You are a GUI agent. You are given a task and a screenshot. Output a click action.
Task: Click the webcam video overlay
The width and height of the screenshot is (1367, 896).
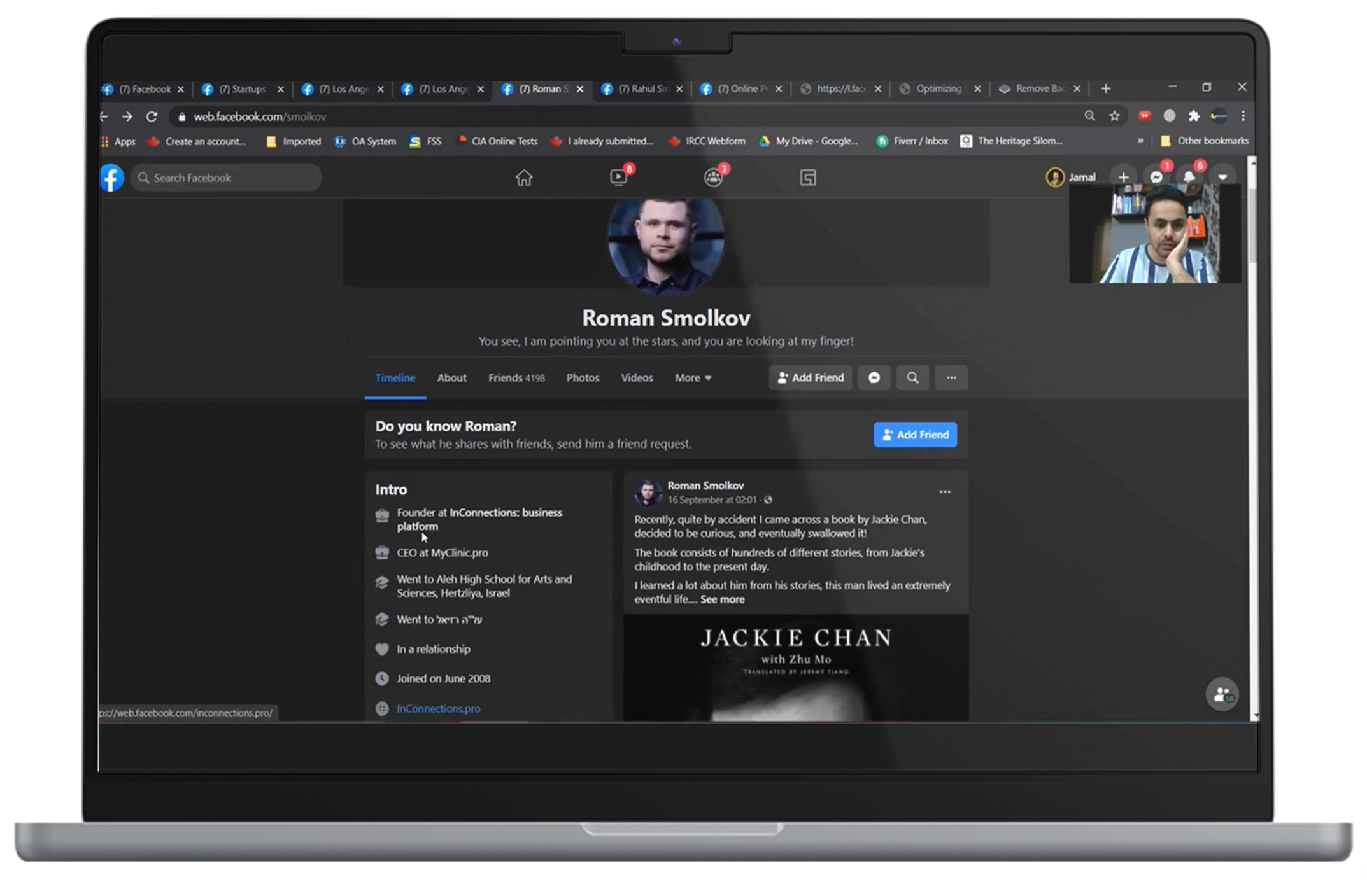click(x=1154, y=234)
